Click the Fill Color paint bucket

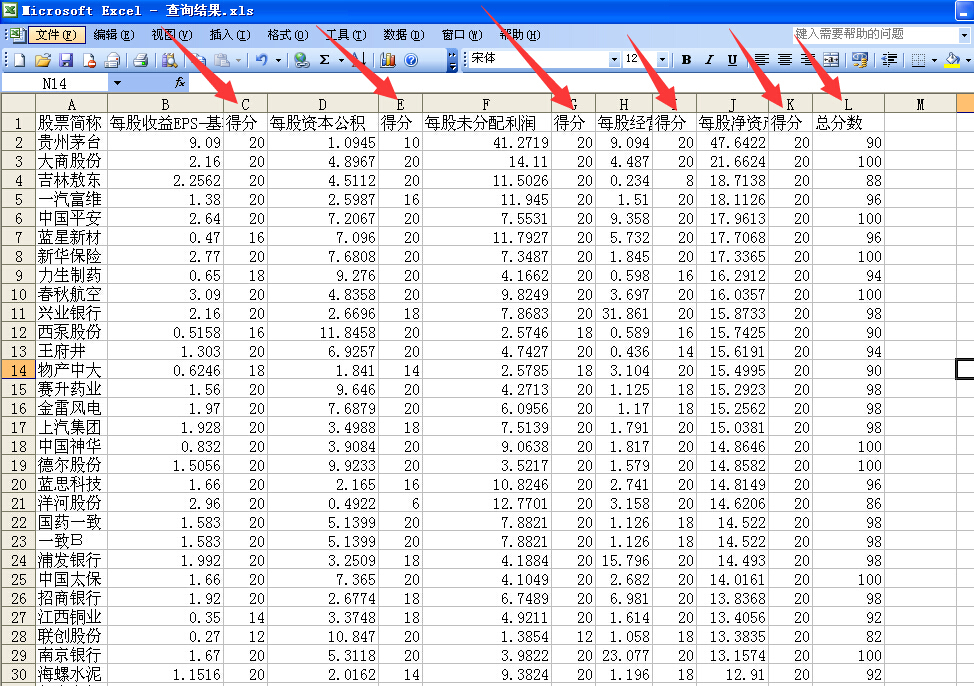[x=951, y=60]
